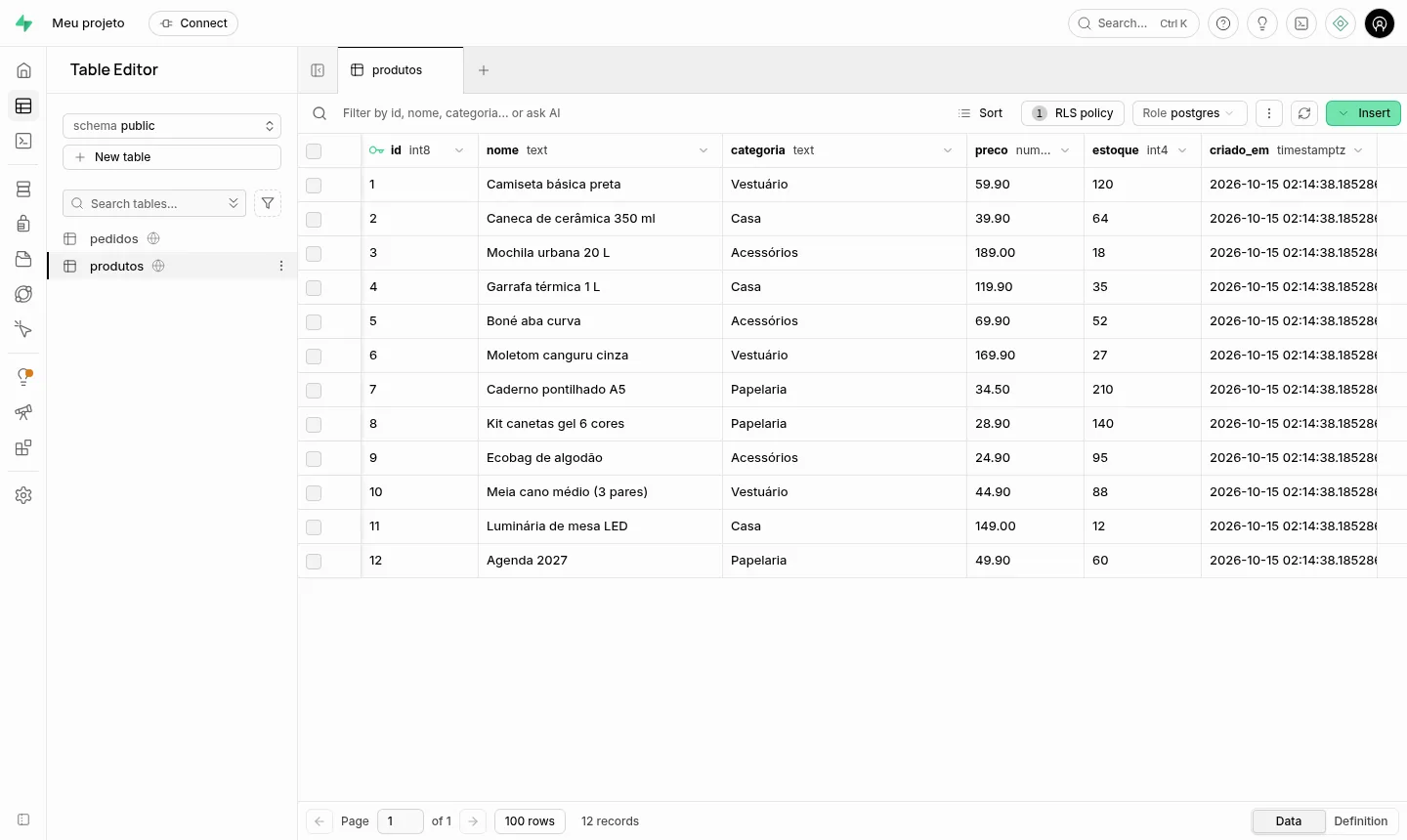Click the Connect button
Image resolution: width=1407 pixels, height=840 pixels.
[x=193, y=23]
